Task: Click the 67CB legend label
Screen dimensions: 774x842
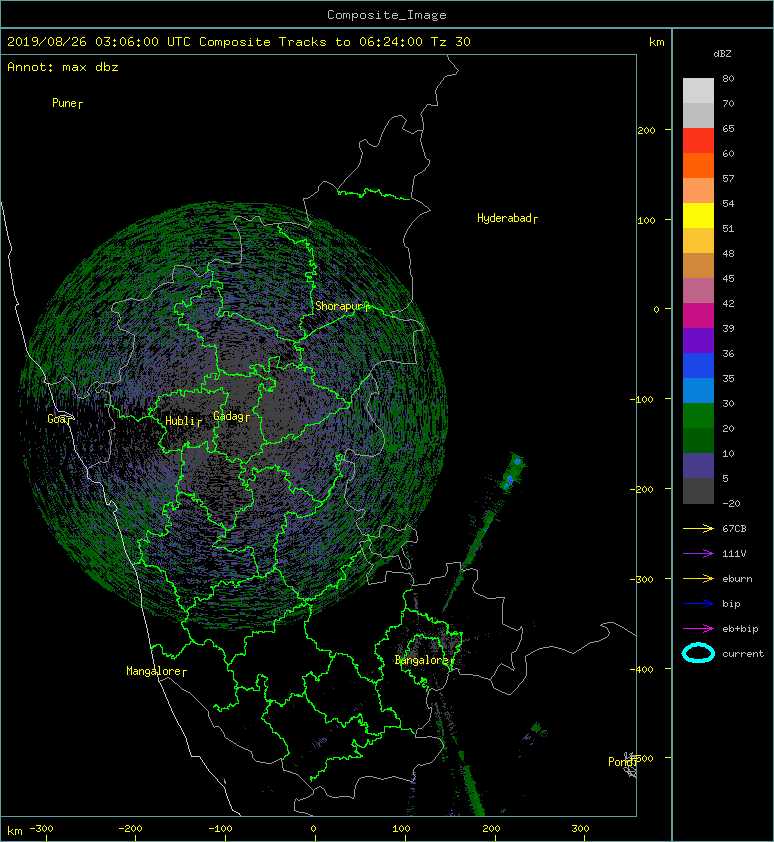Action: point(734,528)
